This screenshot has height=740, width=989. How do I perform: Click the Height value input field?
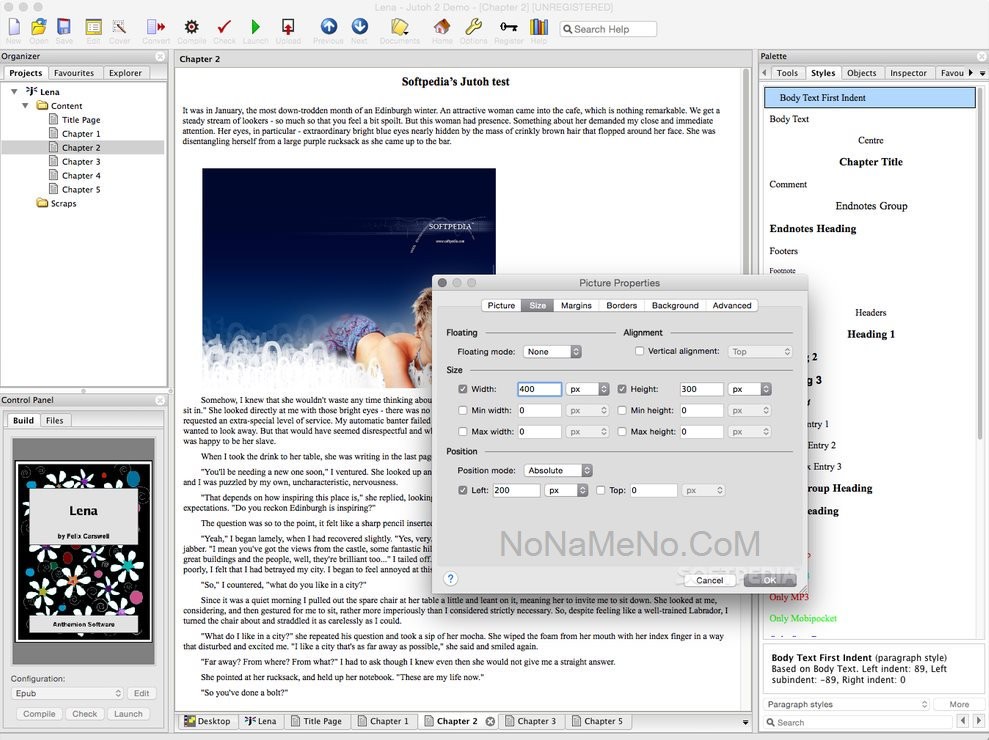[701, 389]
